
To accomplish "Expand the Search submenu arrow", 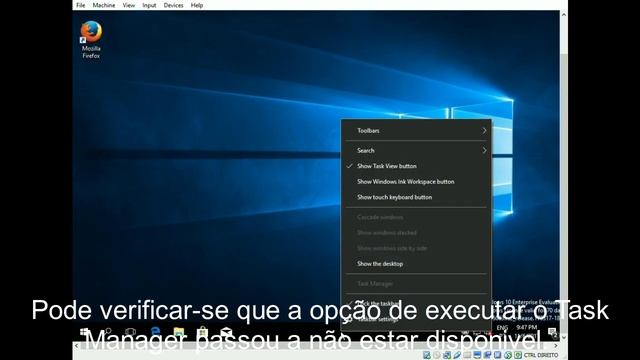I will click(x=484, y=150).
